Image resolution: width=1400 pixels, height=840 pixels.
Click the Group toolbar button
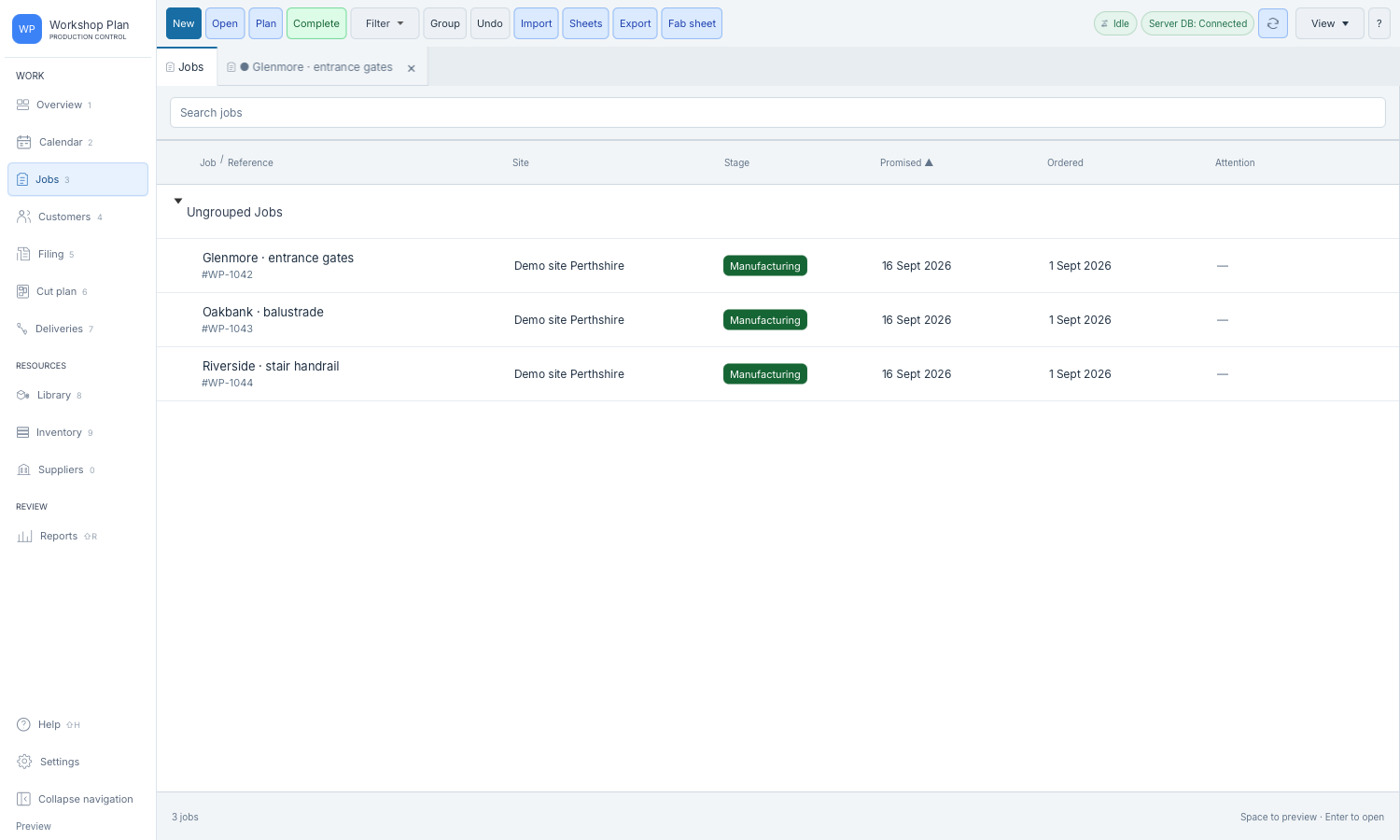[445, 23]
